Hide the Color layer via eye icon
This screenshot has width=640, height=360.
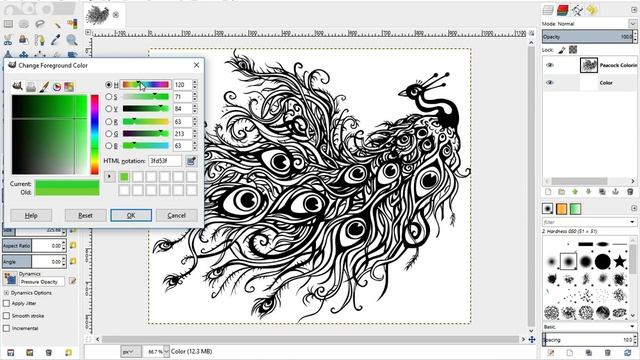pos(550,82)
